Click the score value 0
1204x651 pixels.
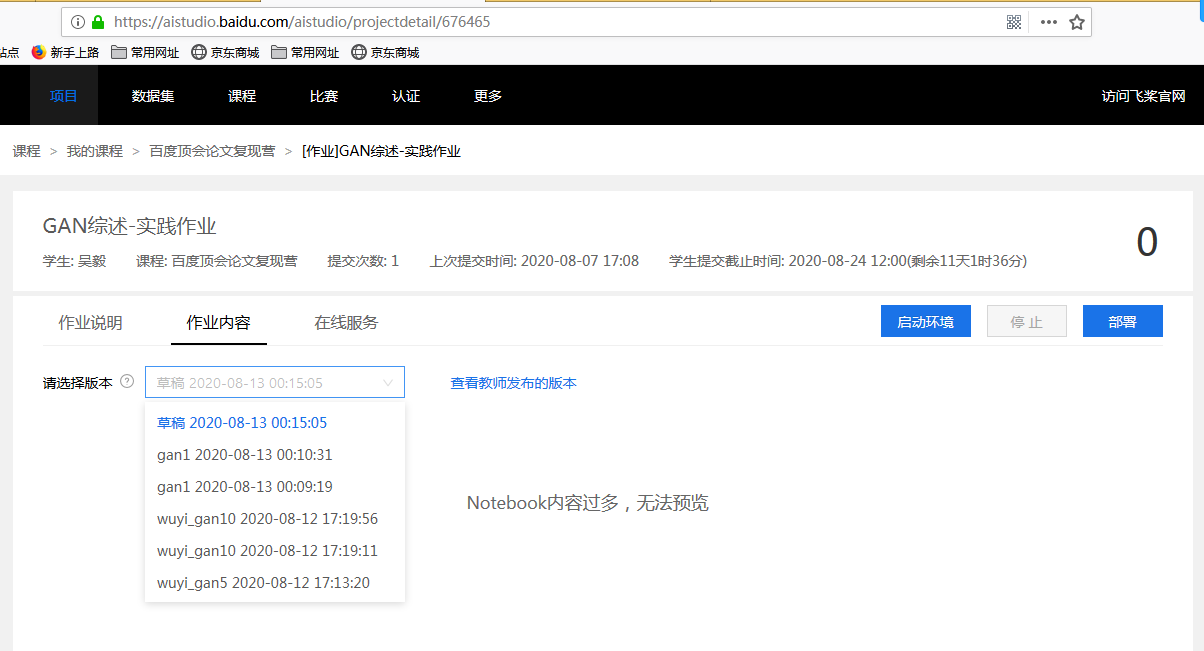point(1147,242)
